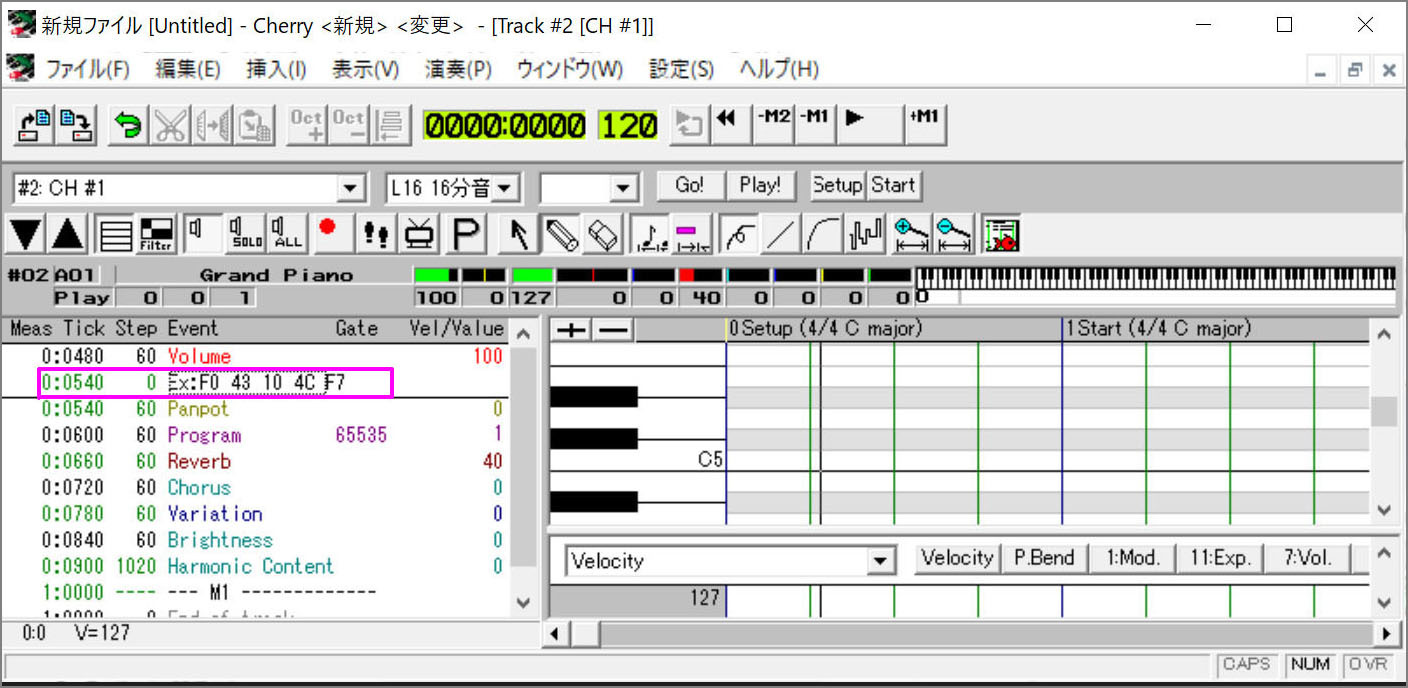Click the green undo arrow icon
This screenshot has height=688, width=1408.
point(127,124)
